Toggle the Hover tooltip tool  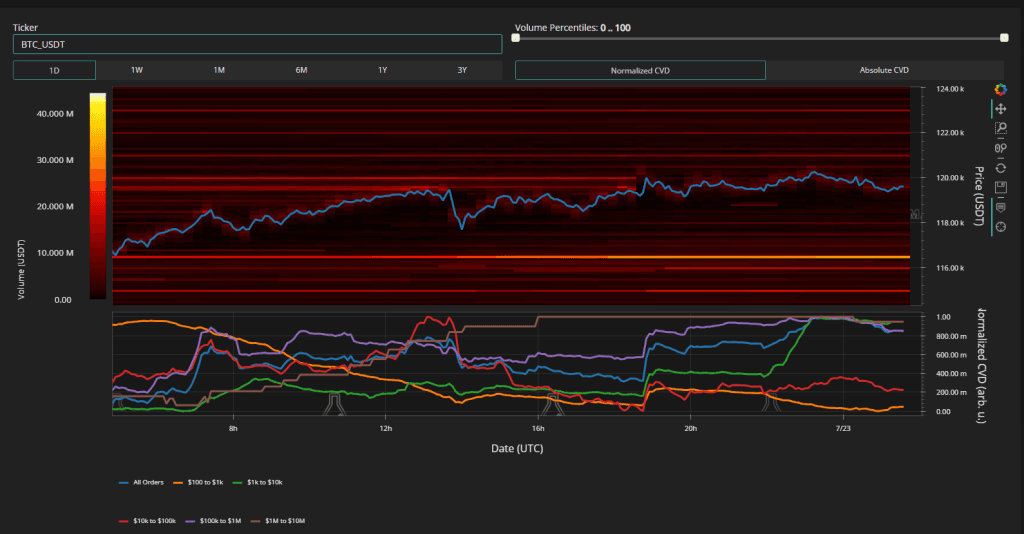coord(1000,208)
